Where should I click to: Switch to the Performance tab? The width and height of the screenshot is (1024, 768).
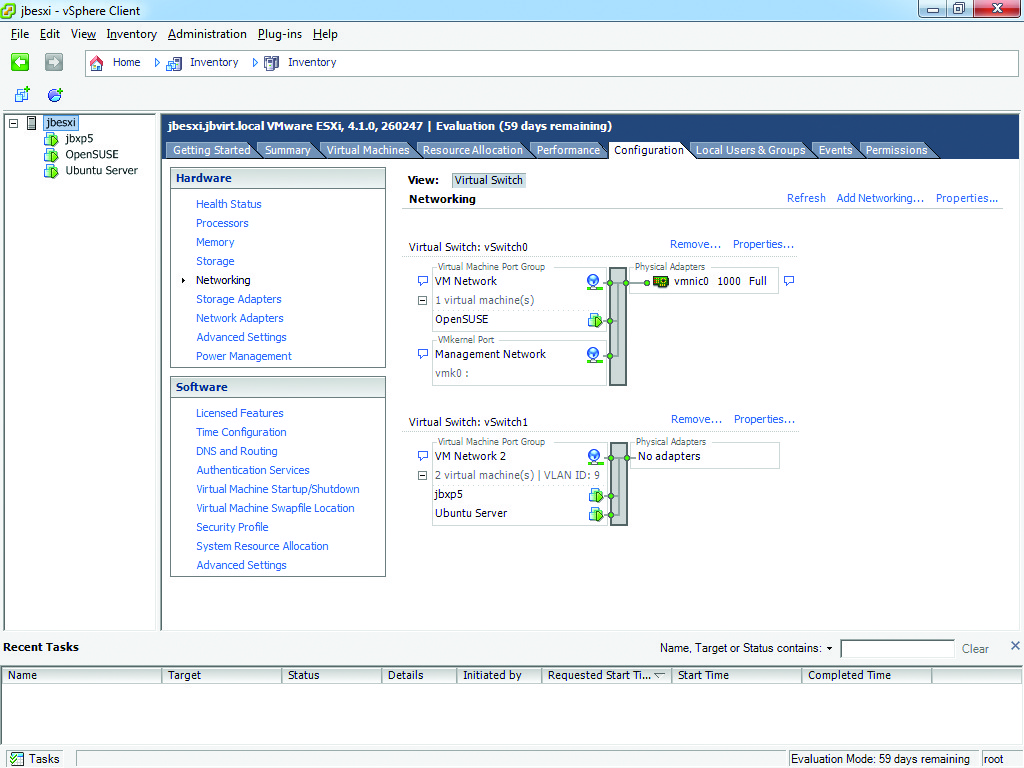(568, 150)
